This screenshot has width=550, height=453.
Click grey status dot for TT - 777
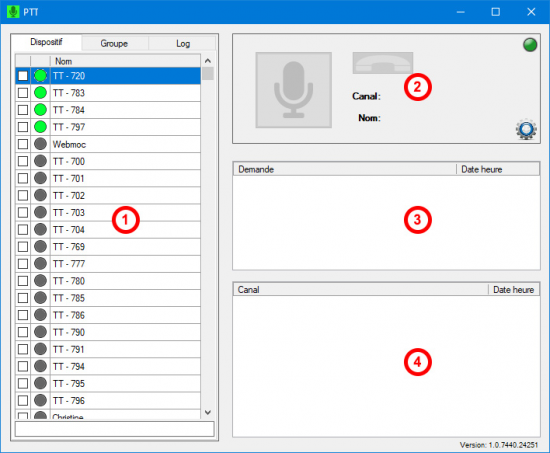click(x=40, y=264)
